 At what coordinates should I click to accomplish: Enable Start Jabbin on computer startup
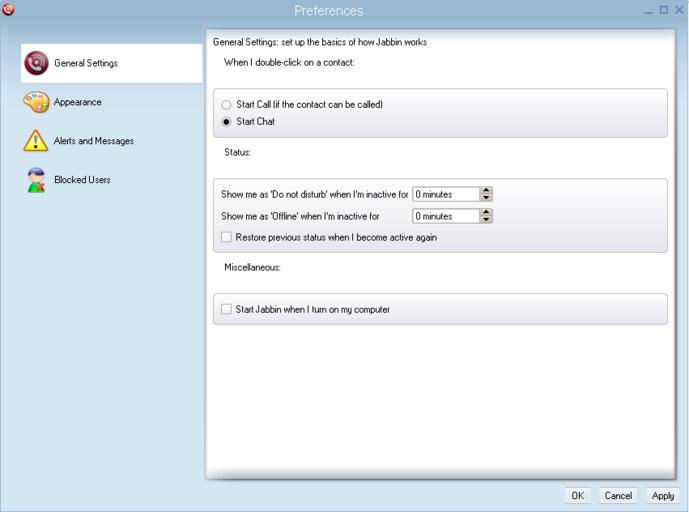[226, 310]
